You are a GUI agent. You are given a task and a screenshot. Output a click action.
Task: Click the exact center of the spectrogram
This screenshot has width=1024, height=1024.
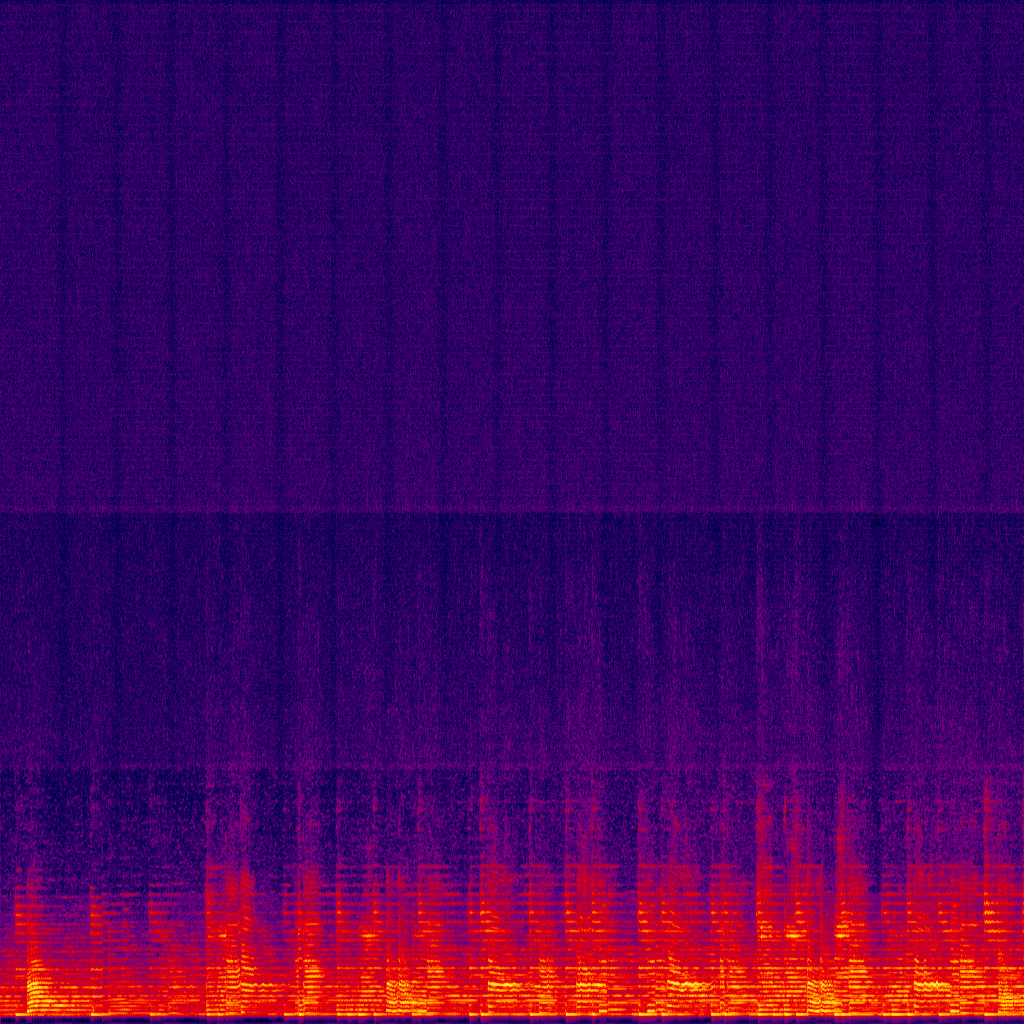pyautogui.click(x=512, y=512)
